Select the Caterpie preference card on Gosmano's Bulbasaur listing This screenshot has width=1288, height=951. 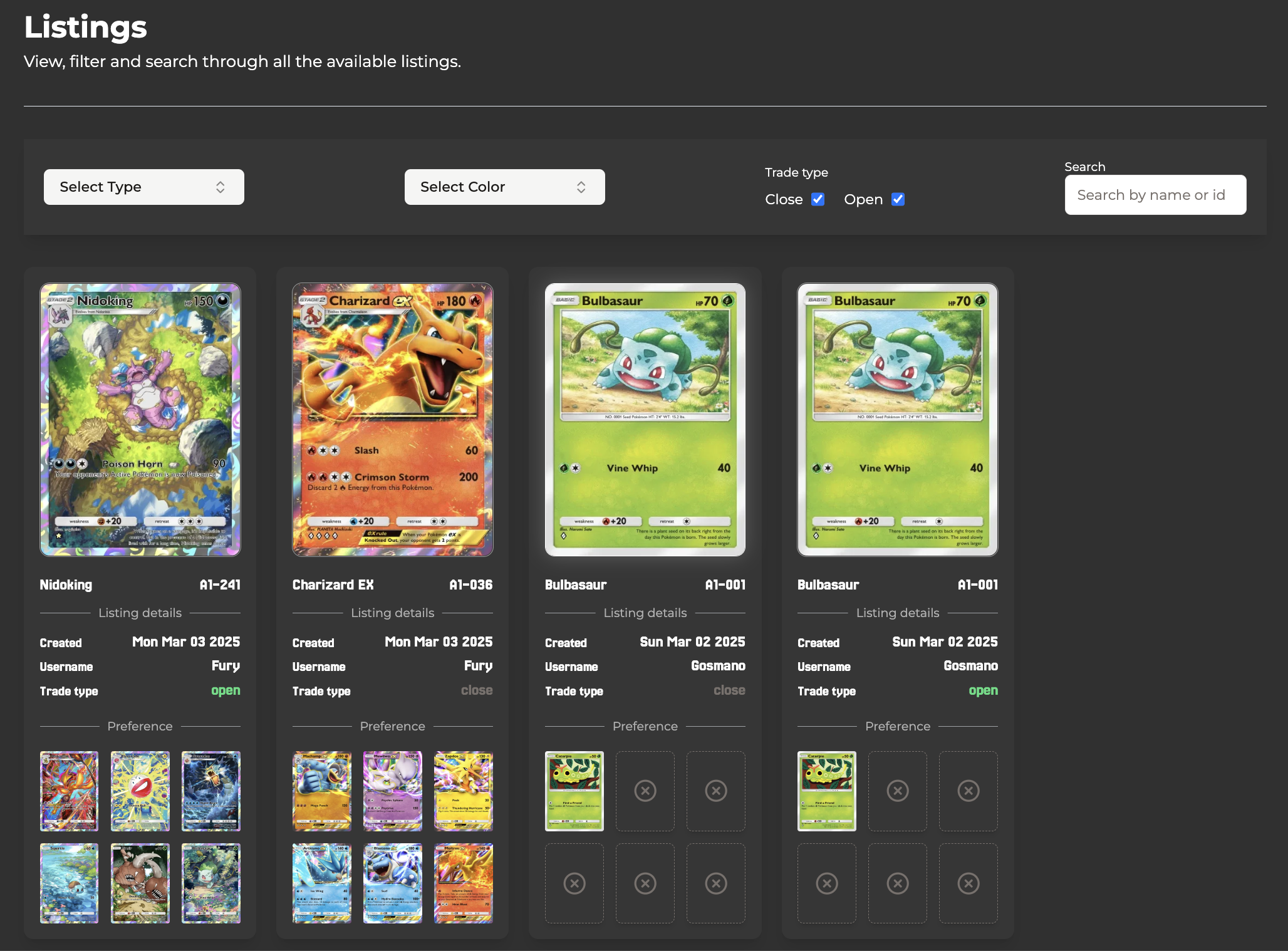[574, 791]
